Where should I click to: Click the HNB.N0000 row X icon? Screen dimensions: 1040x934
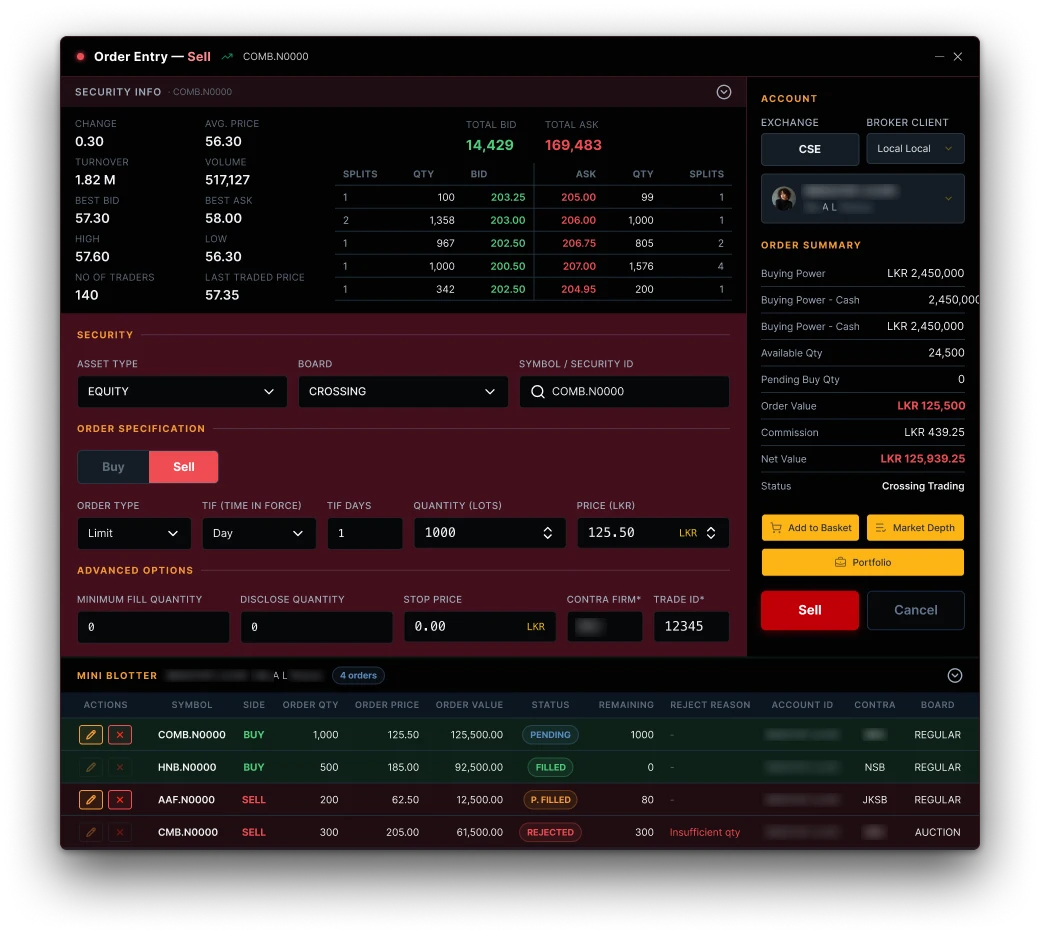[x=120, y=767]
